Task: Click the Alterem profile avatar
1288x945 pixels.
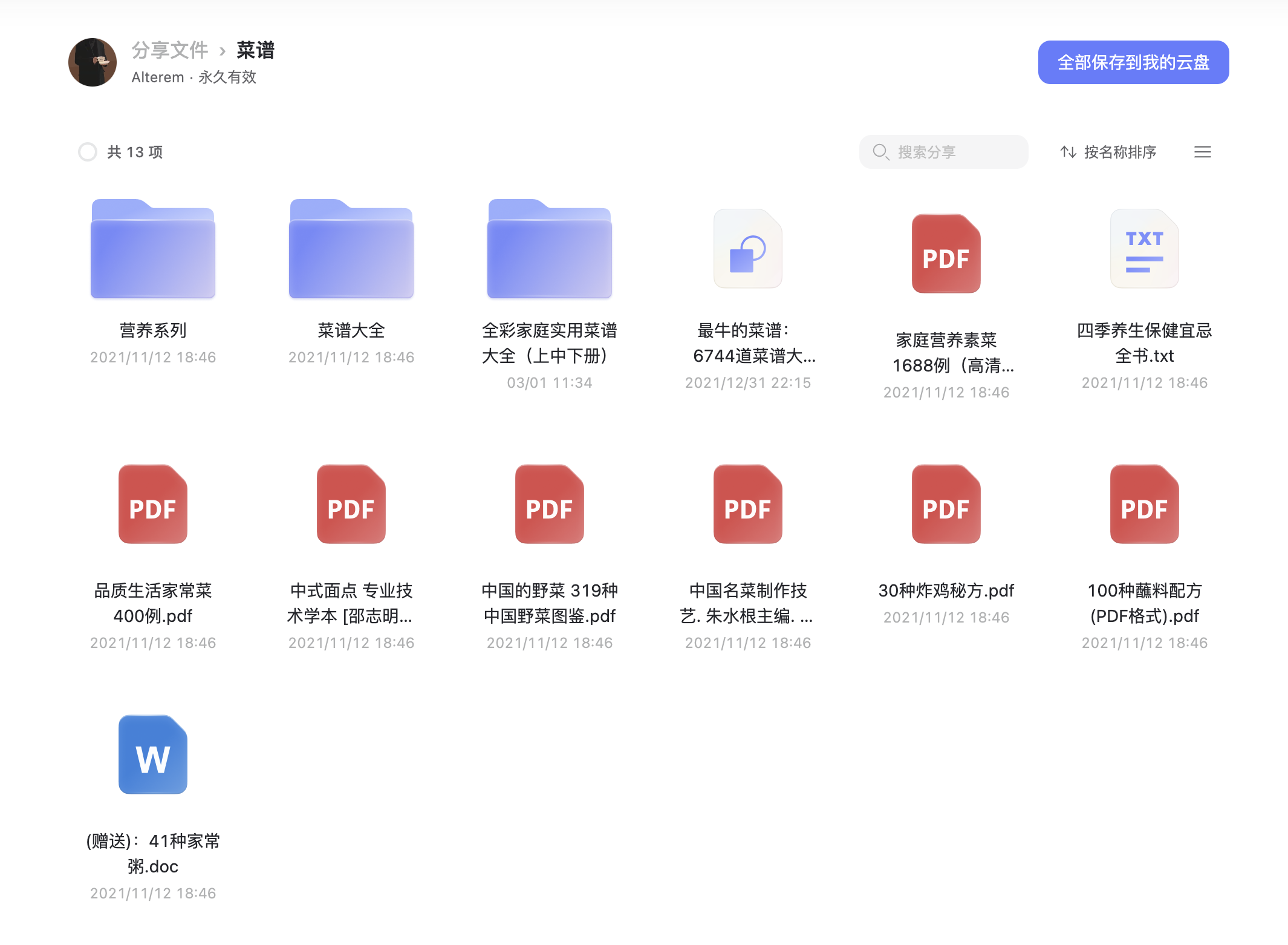Action: click(93, 62)
